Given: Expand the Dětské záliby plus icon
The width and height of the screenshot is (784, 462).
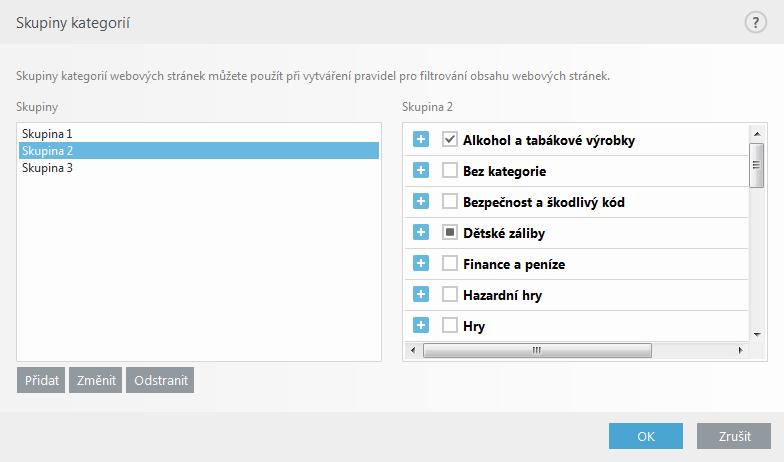Looking at the screenshot, I should click(x=420, y=232).
